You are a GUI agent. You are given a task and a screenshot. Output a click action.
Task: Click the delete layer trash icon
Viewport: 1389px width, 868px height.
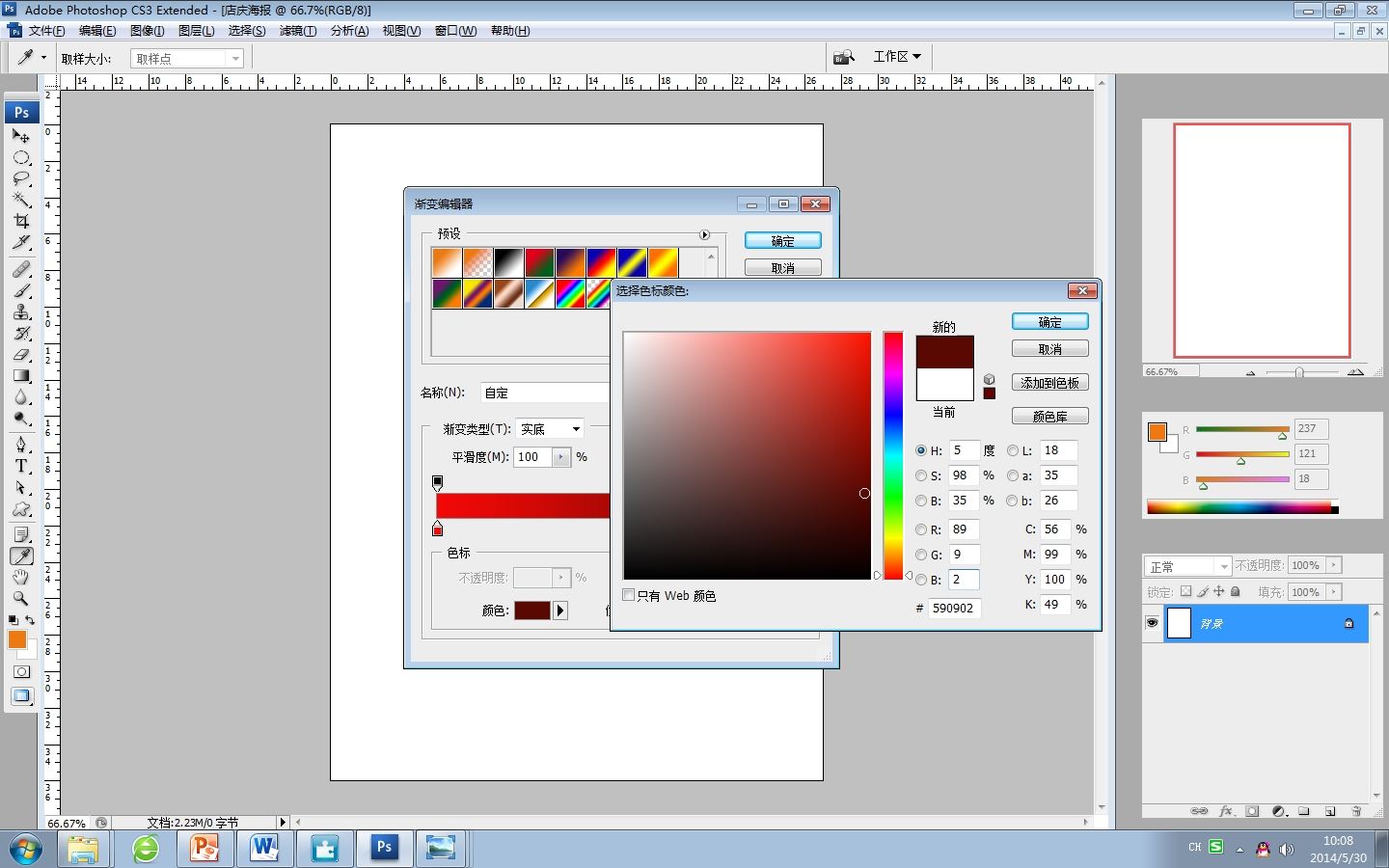1356,811
